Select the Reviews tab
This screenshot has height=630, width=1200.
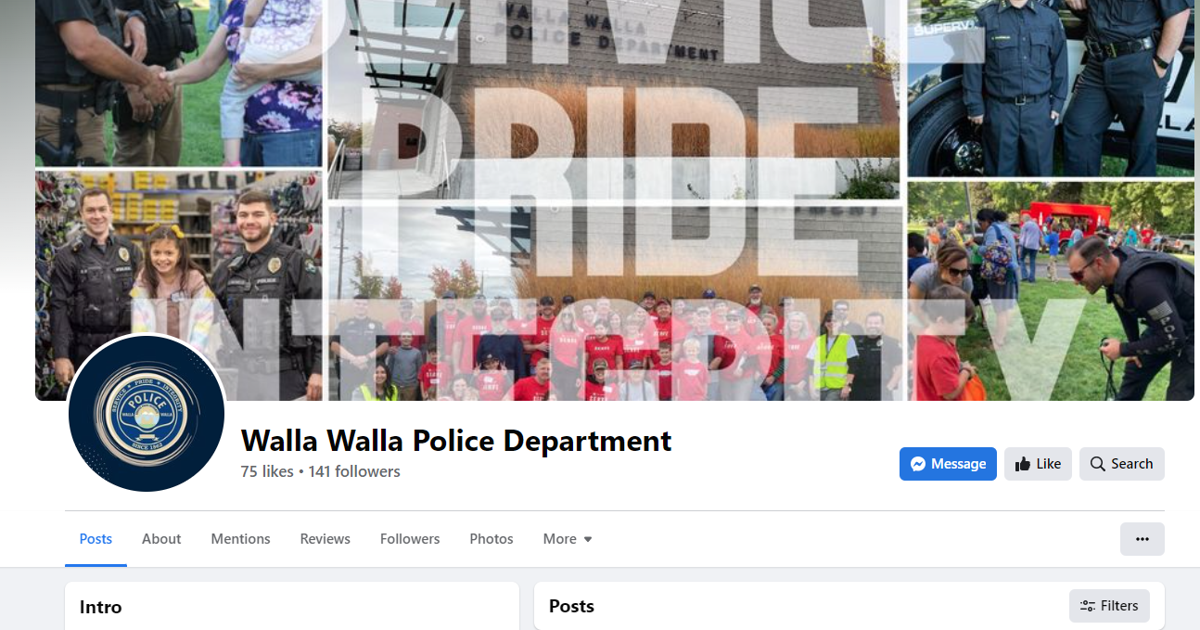[x=325, y=539]
